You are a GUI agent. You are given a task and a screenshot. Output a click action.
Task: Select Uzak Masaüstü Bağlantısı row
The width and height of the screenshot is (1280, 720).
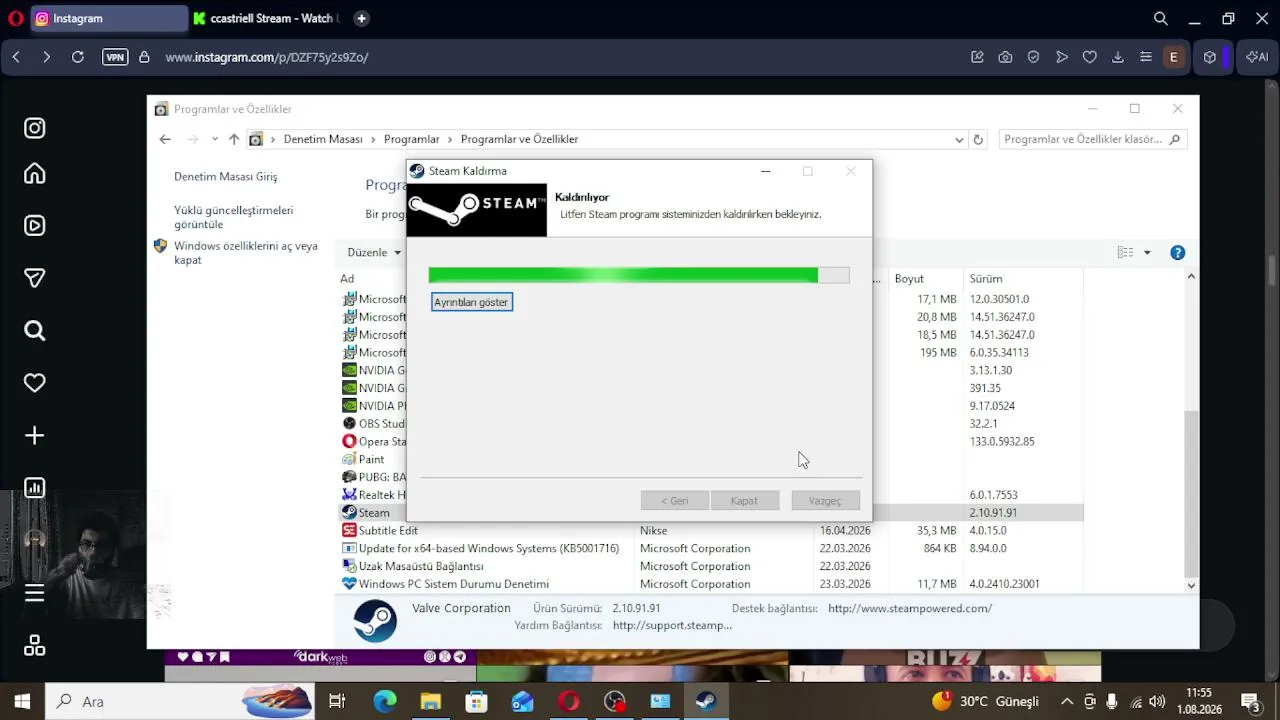coord(712,567)
